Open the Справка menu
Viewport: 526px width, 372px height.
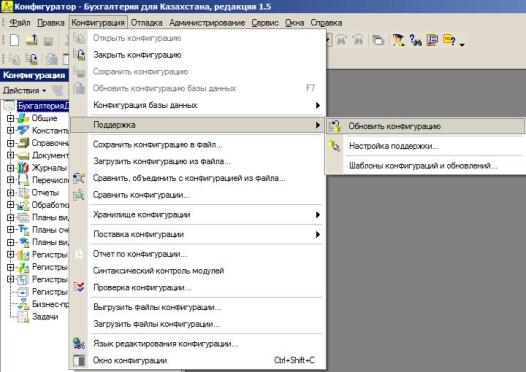pos(326,22)
